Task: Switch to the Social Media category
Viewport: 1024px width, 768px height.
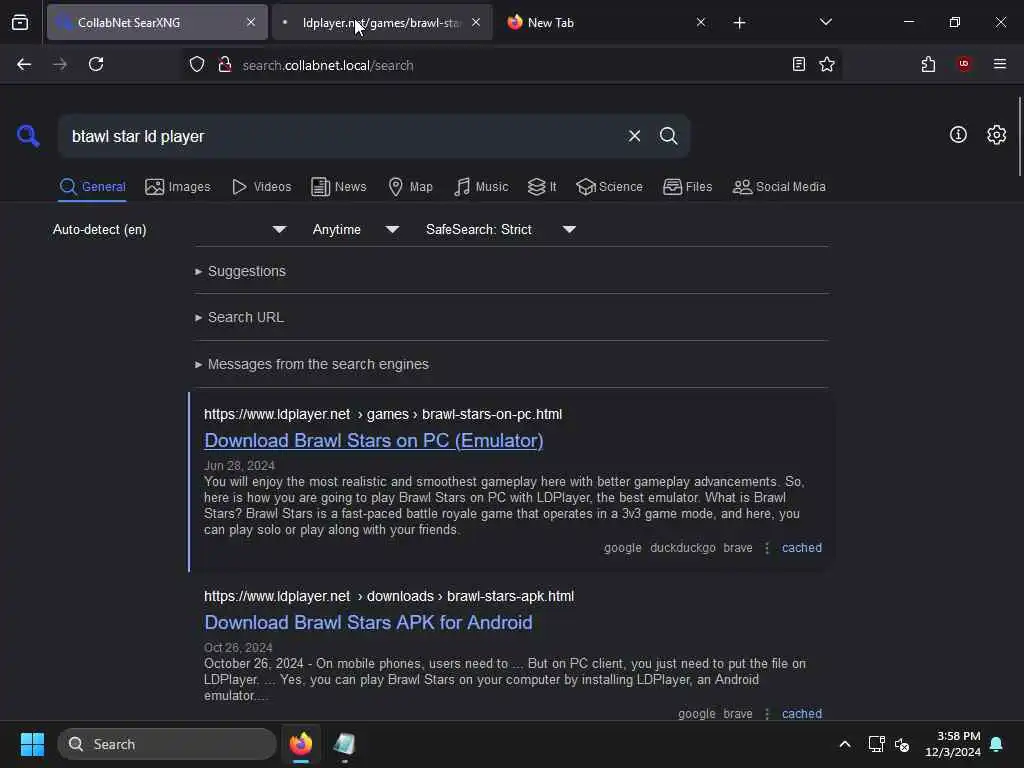Action: (778, 187)
